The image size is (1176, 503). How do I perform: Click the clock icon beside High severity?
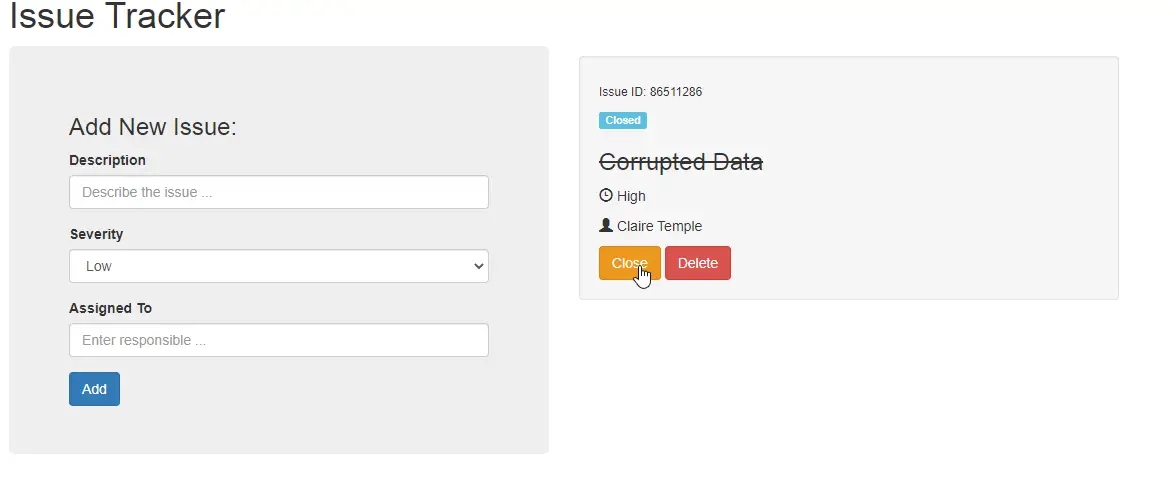(605, 196)
